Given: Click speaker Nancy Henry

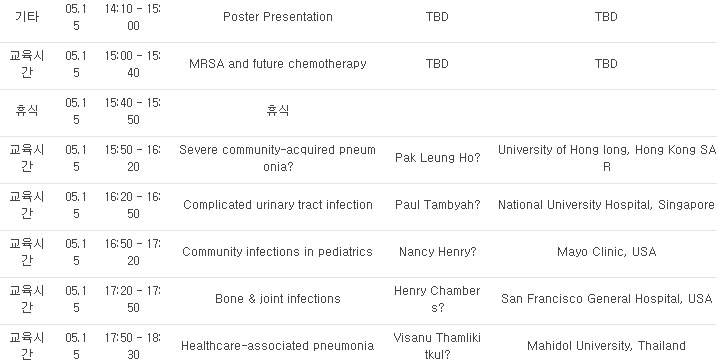Looking at the screenshot, I should [x=437, y=252].
